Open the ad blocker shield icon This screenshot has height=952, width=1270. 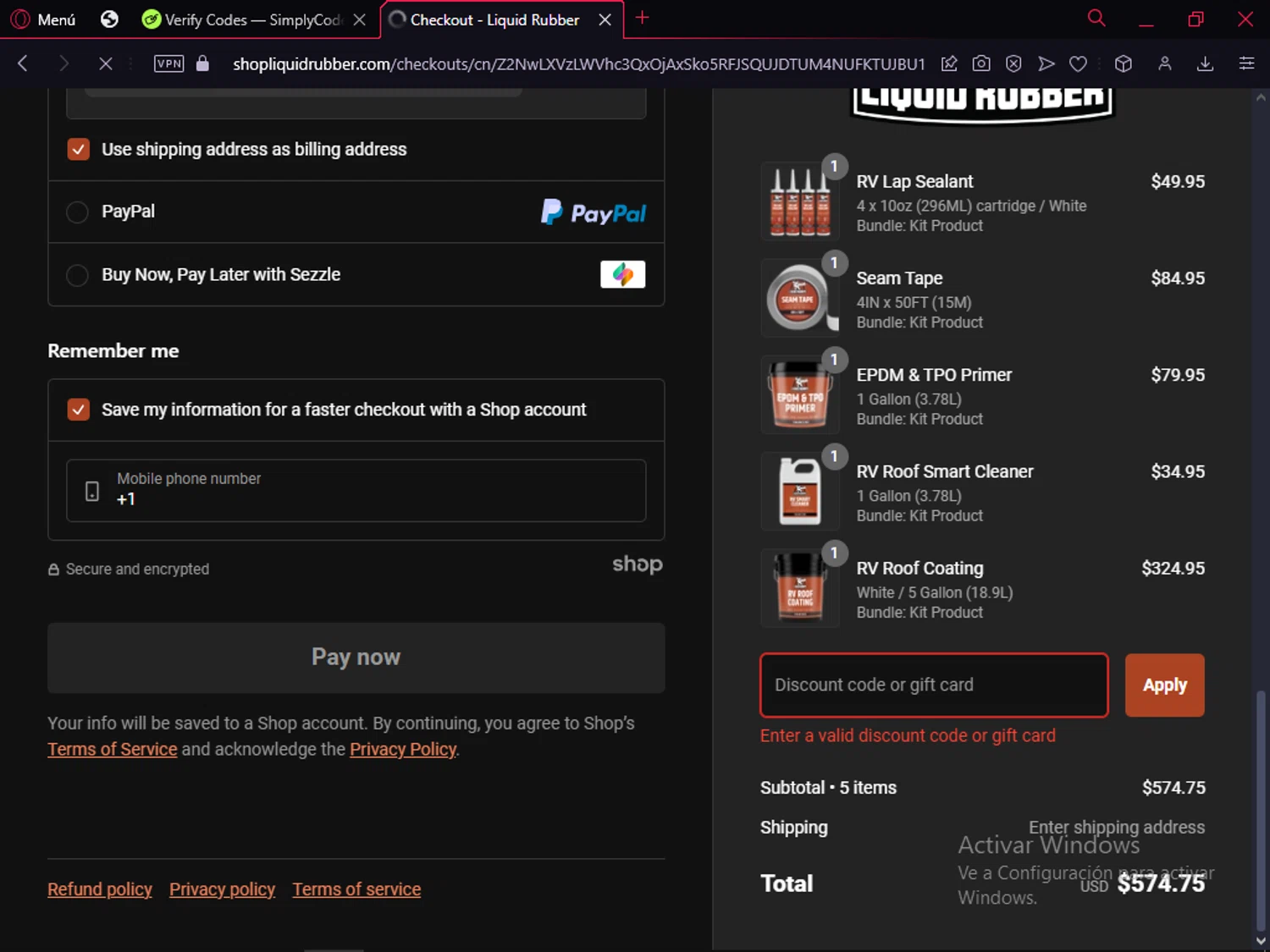tap(1013, 63)
